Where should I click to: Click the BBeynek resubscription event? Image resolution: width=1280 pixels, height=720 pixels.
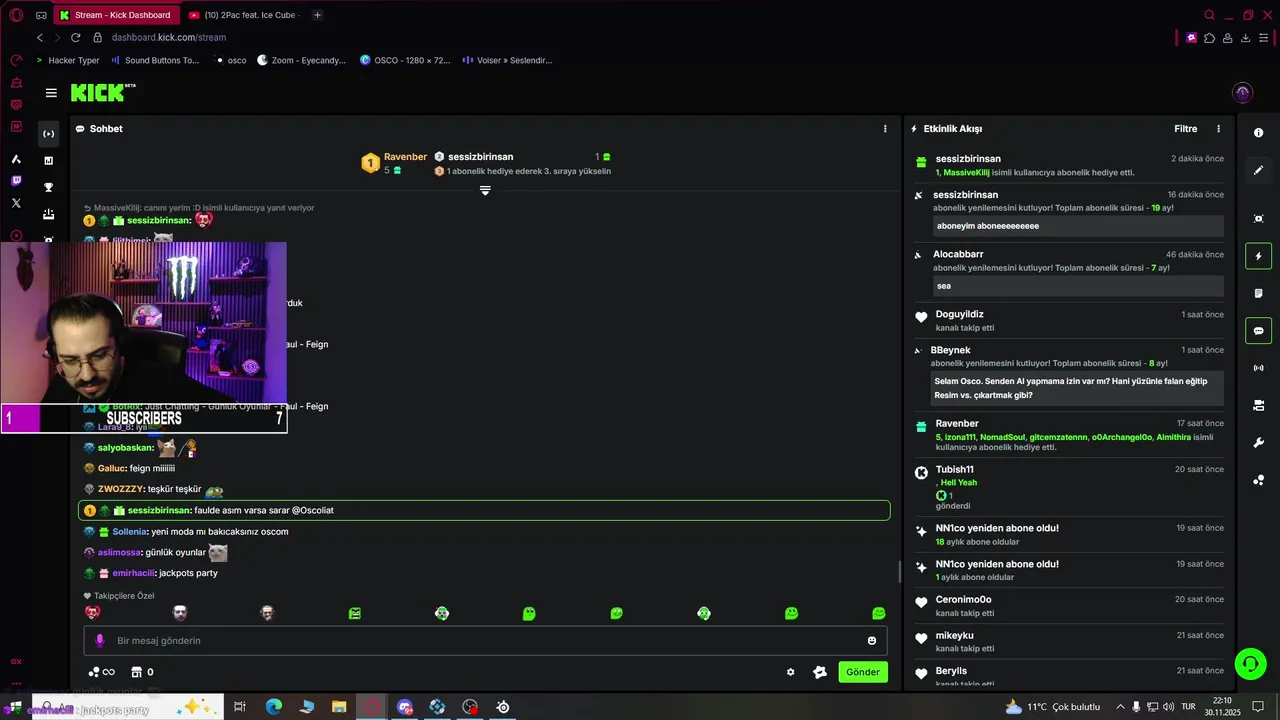click(1069, 374)
